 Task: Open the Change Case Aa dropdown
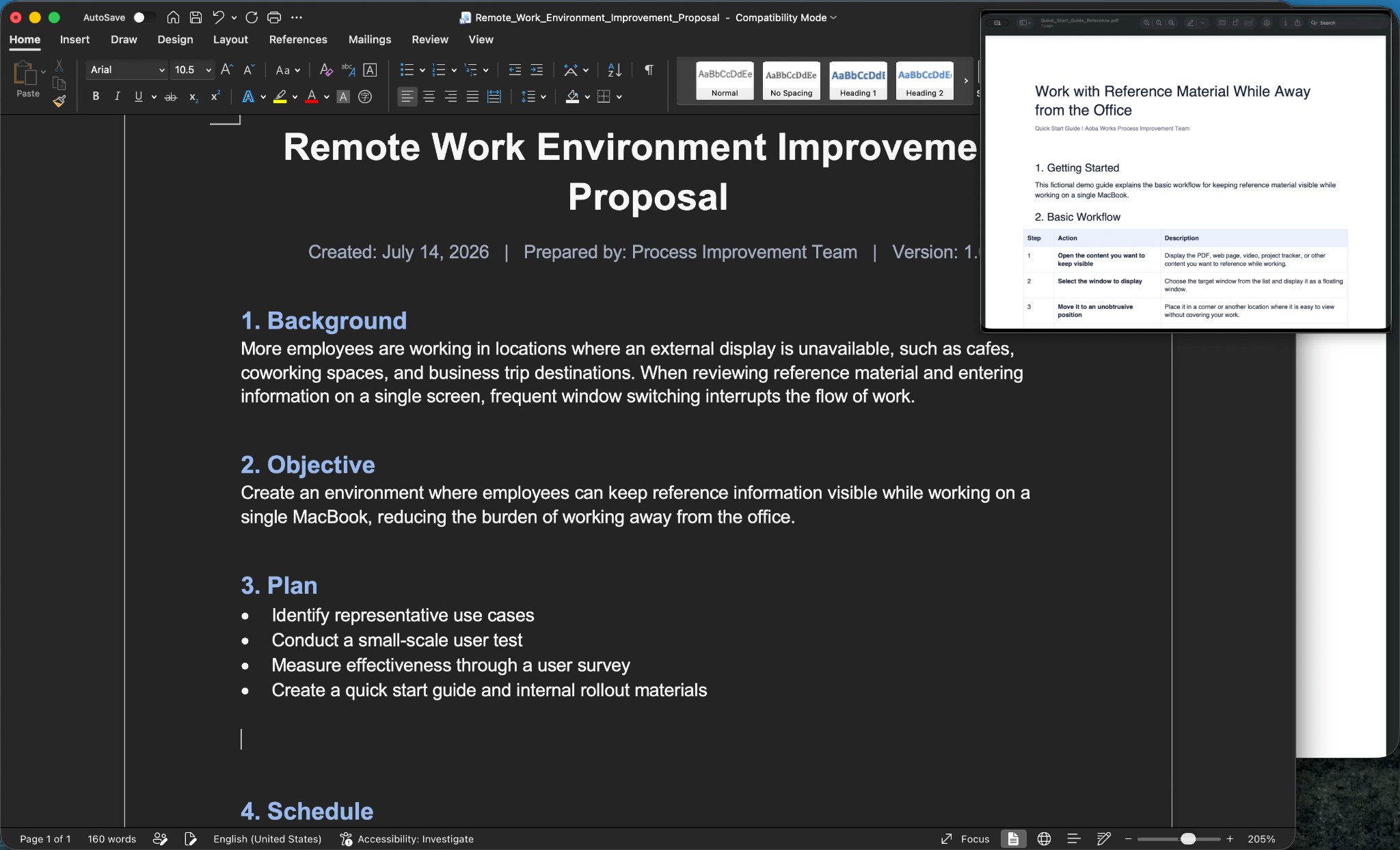pyautogui.click(x=288, y=70)
